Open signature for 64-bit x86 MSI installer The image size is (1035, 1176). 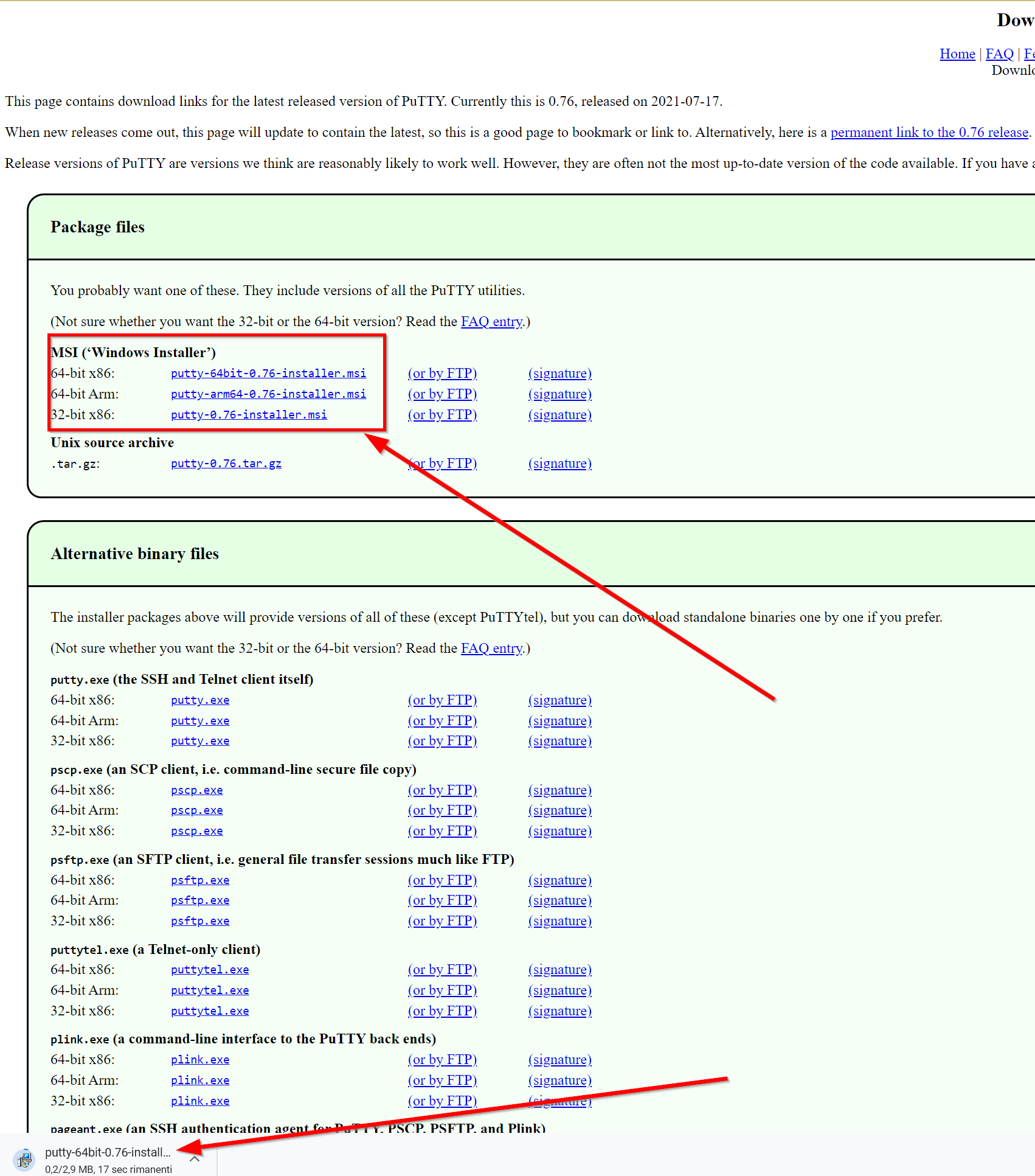click(560, 373)
